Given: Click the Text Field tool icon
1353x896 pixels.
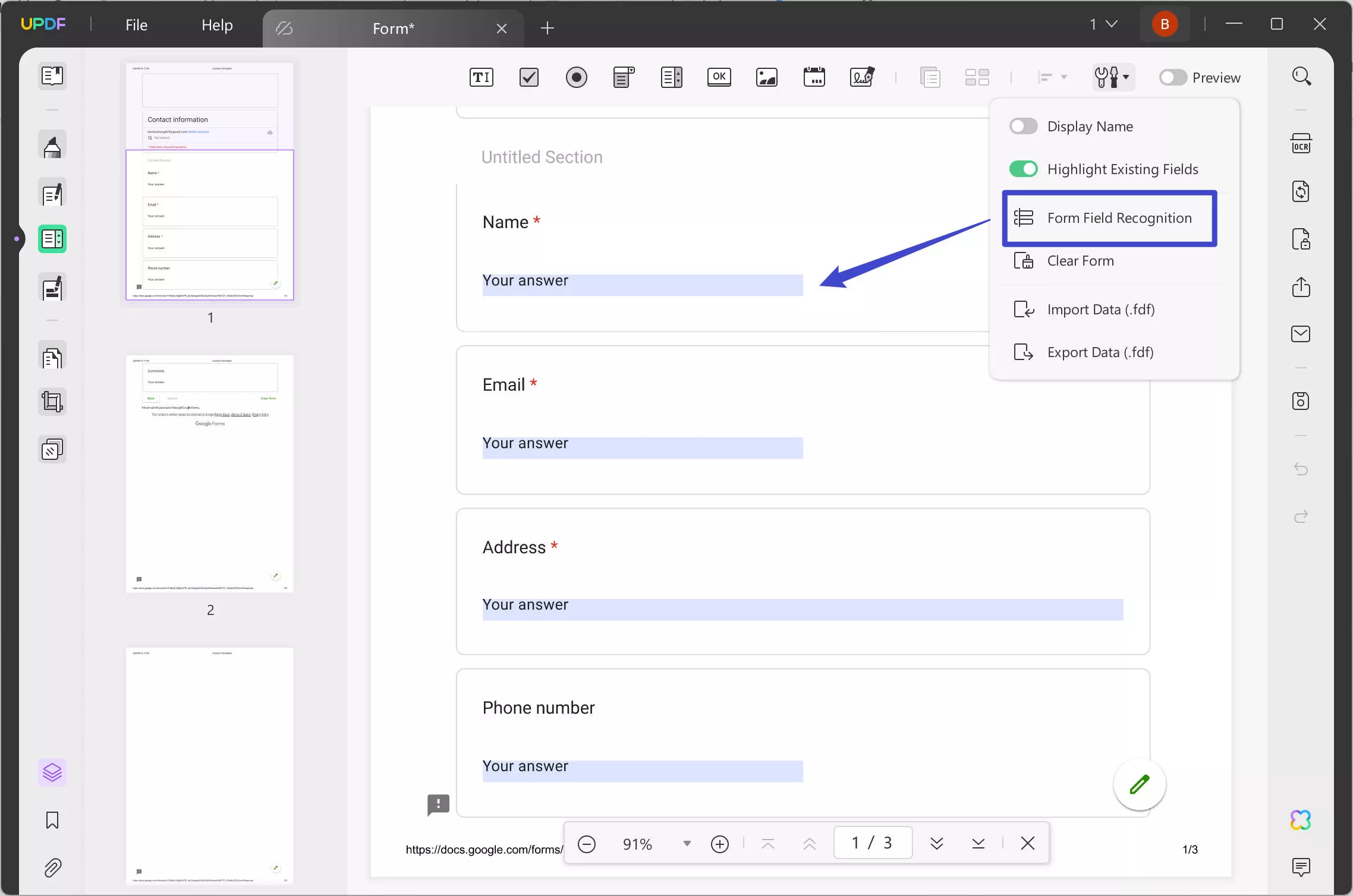Looking at the screenshot, I should (481, 77).
